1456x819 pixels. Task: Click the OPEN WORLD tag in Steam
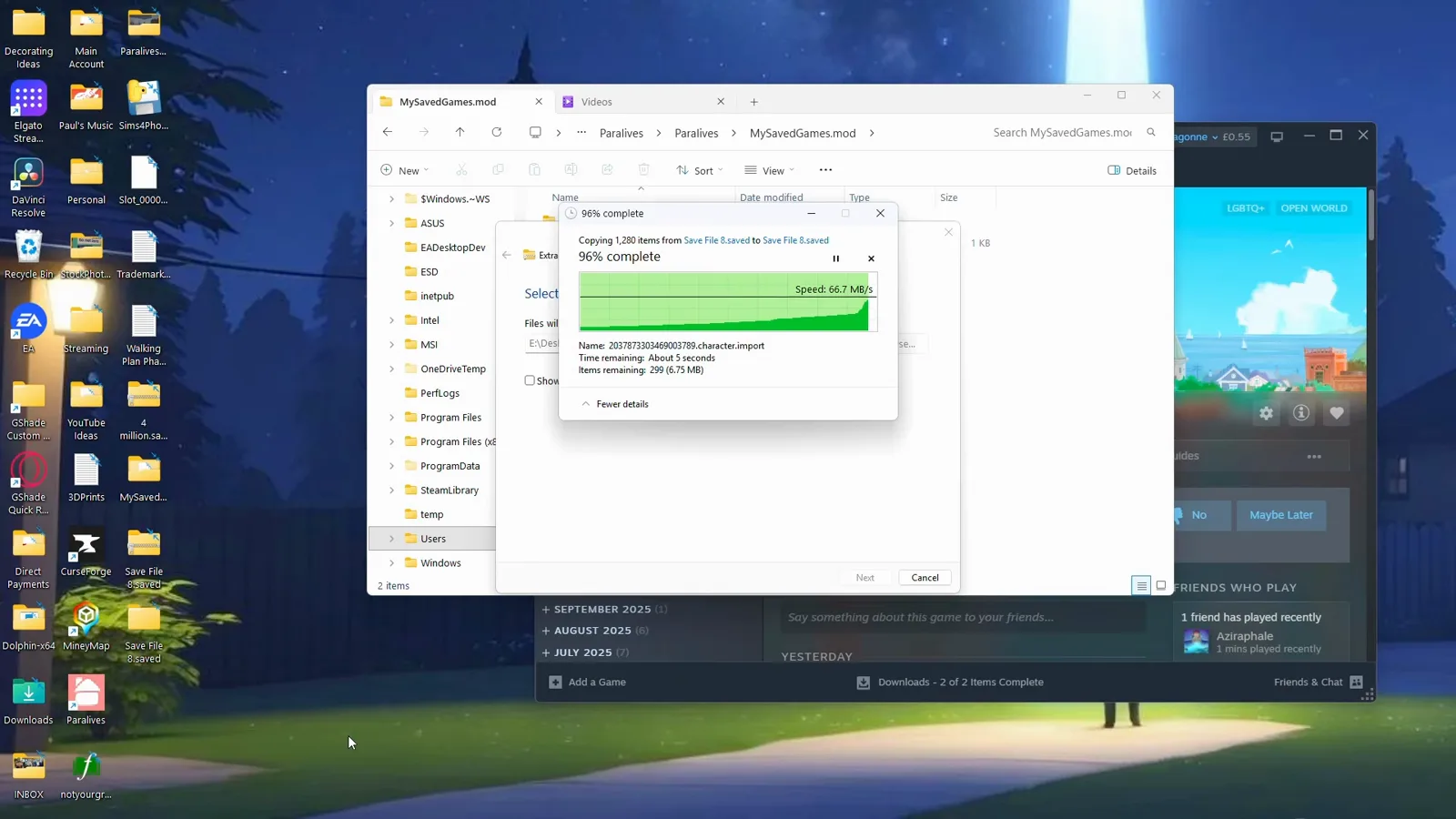click(1314, 208)
